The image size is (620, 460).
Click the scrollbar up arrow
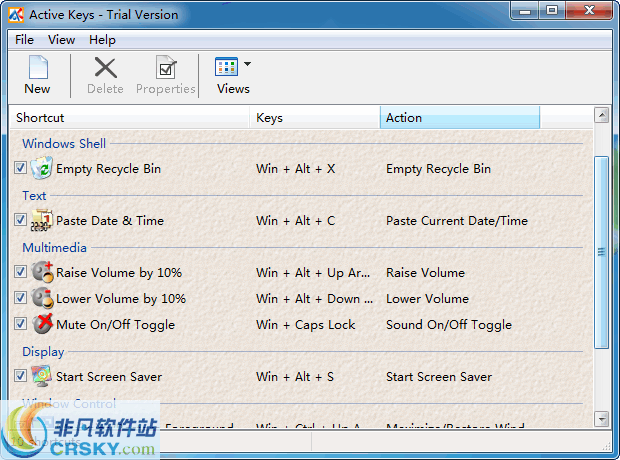tap(602, 115)
